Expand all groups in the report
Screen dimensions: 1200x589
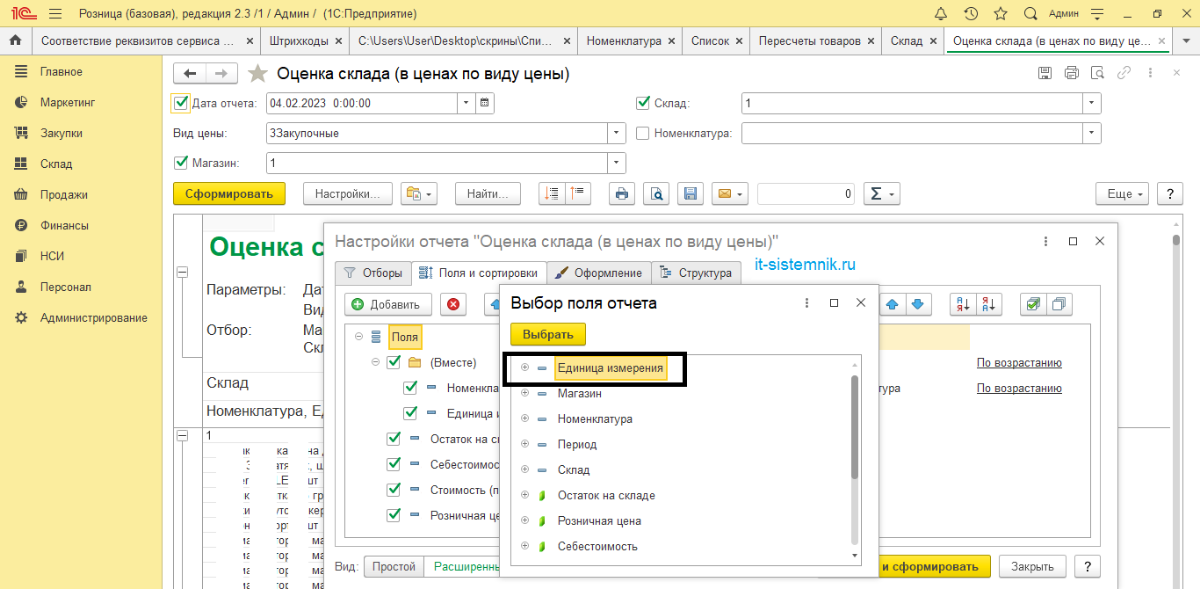pos(551,194)
